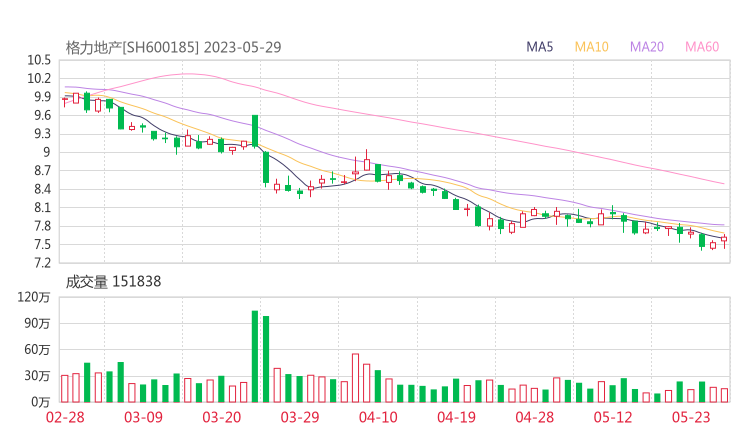Click the 60万 volume axis label
This screenshot has height=440, width=740.
(37, 350)
